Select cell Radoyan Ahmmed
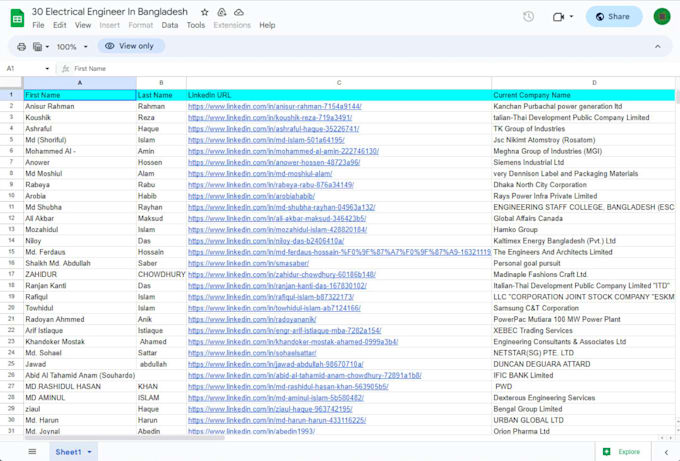The image size is (680, 461). click(x=80, y=319)
